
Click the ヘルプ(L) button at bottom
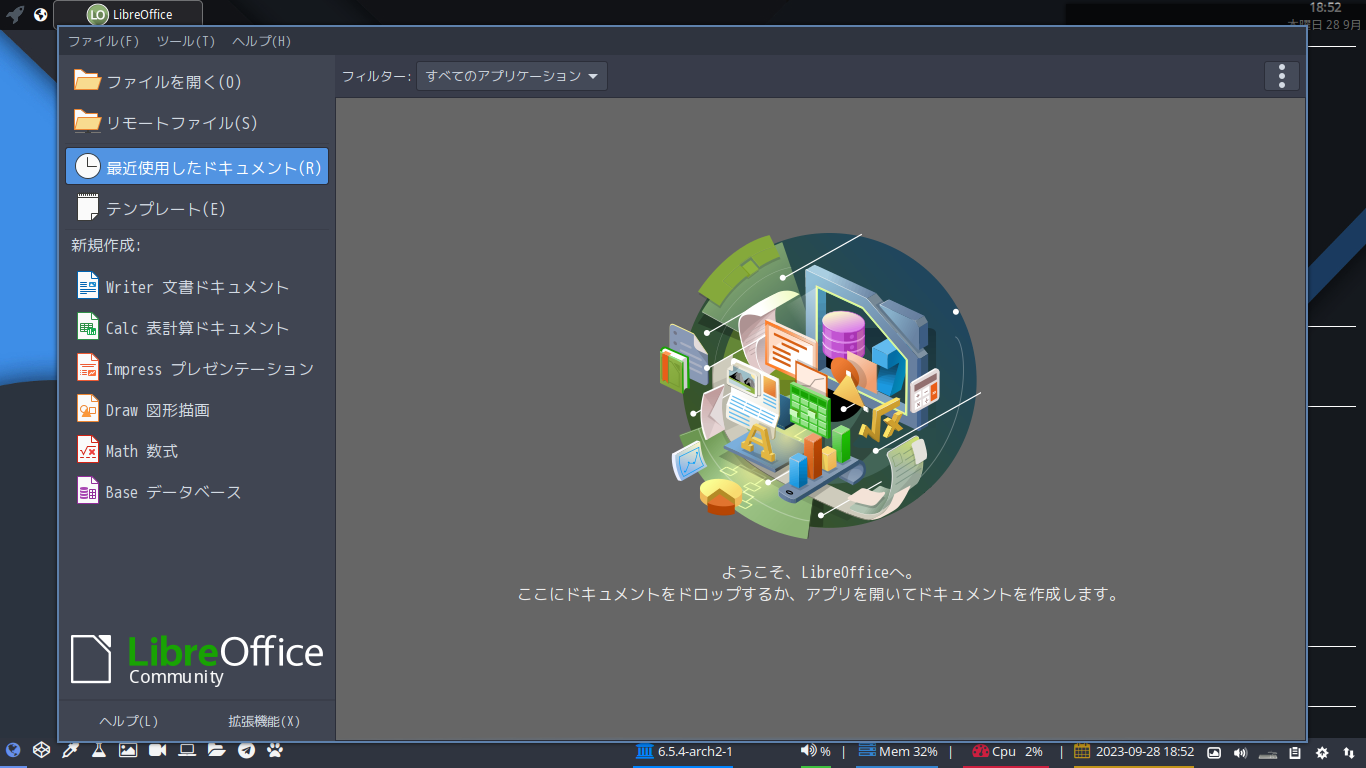[x=129, y=721]
